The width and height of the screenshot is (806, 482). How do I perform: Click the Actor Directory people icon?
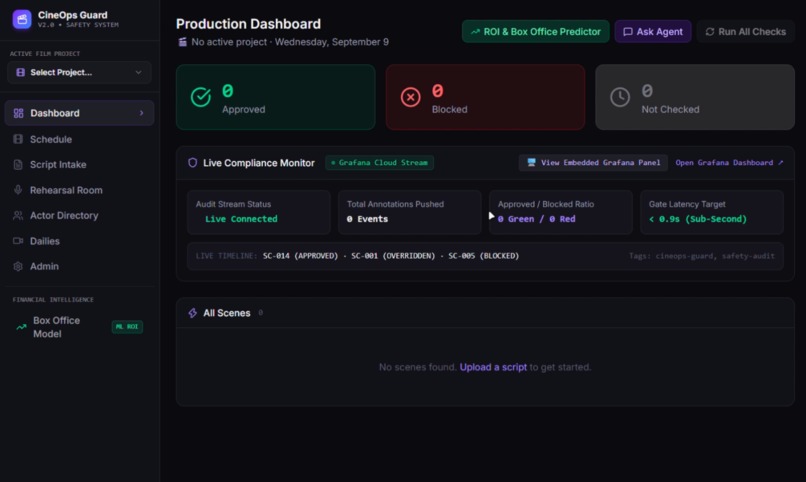(x=18, y=215)
